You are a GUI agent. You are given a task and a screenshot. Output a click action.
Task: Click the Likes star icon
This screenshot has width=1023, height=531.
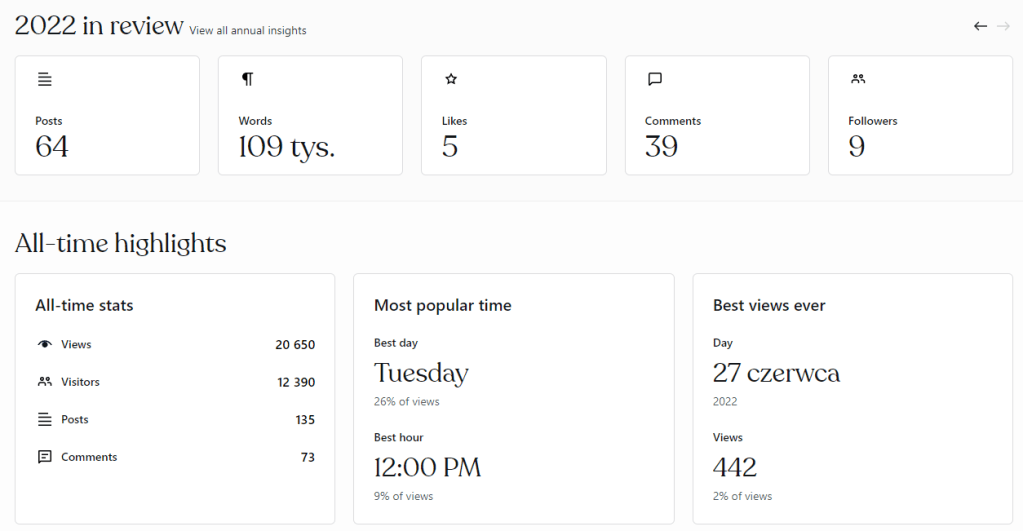[451, 79]
